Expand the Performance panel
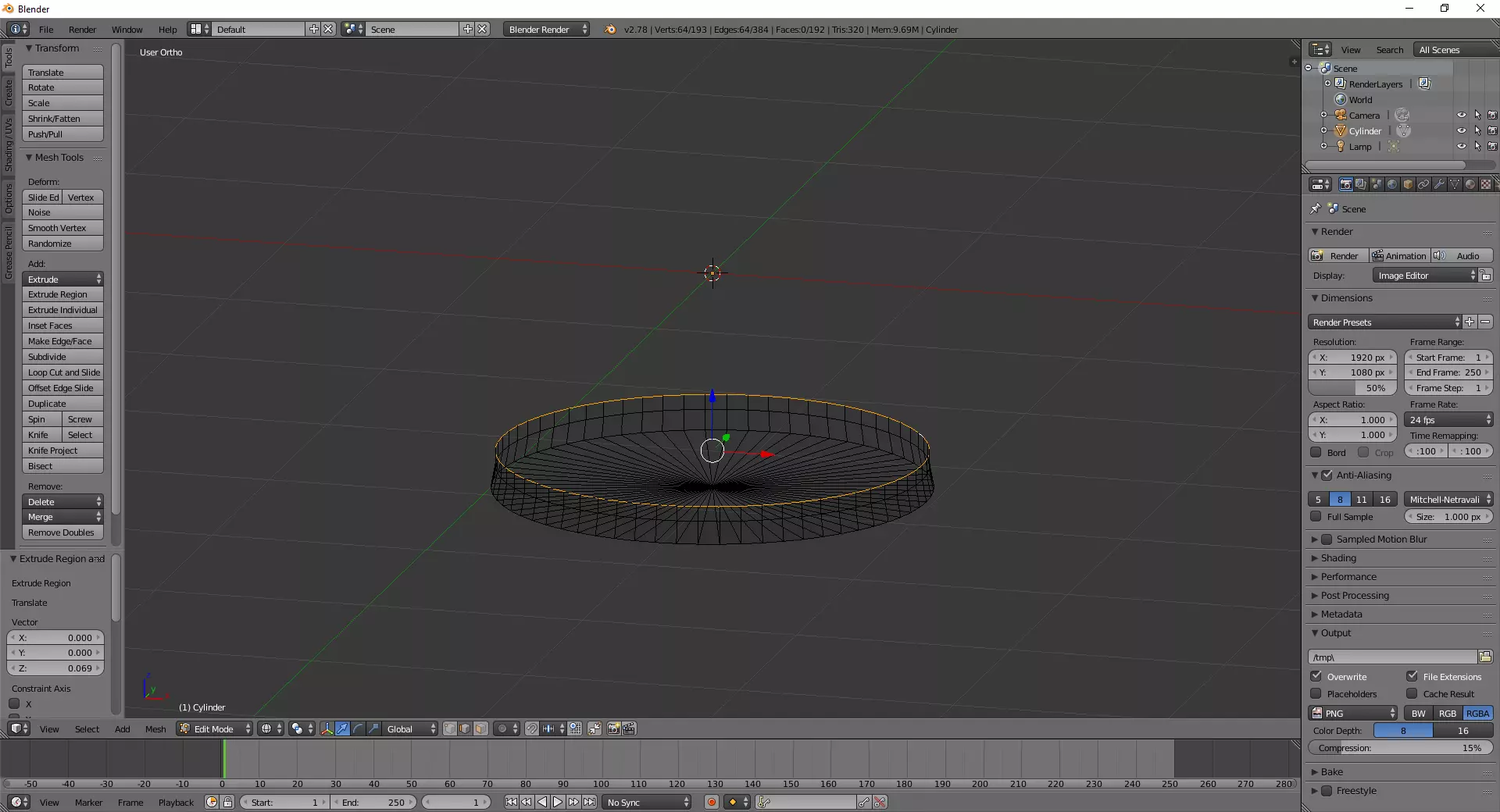 (1348, 577)
